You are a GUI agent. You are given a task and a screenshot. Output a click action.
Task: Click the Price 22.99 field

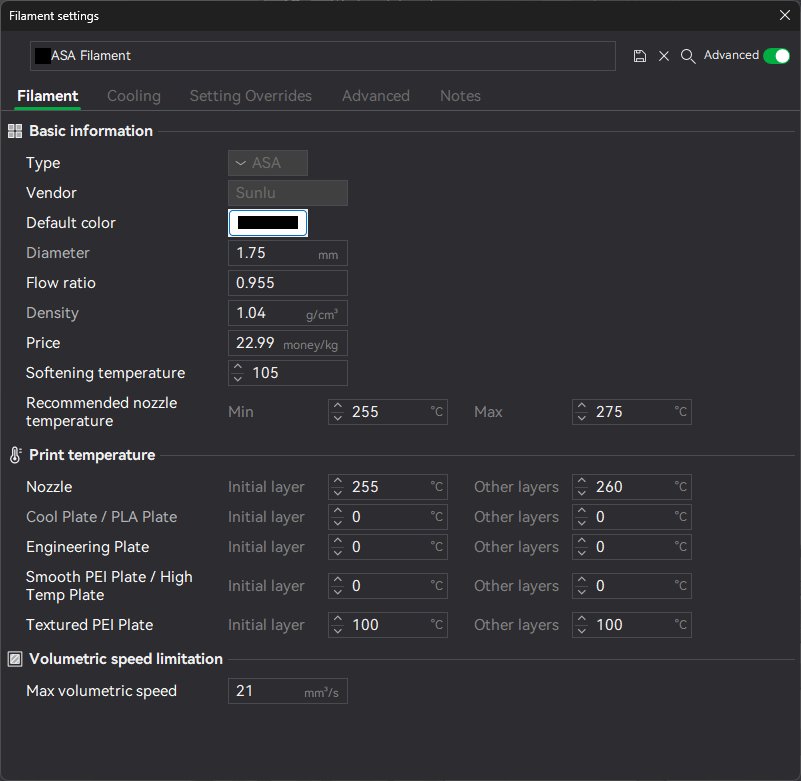(x=288, y=343)
